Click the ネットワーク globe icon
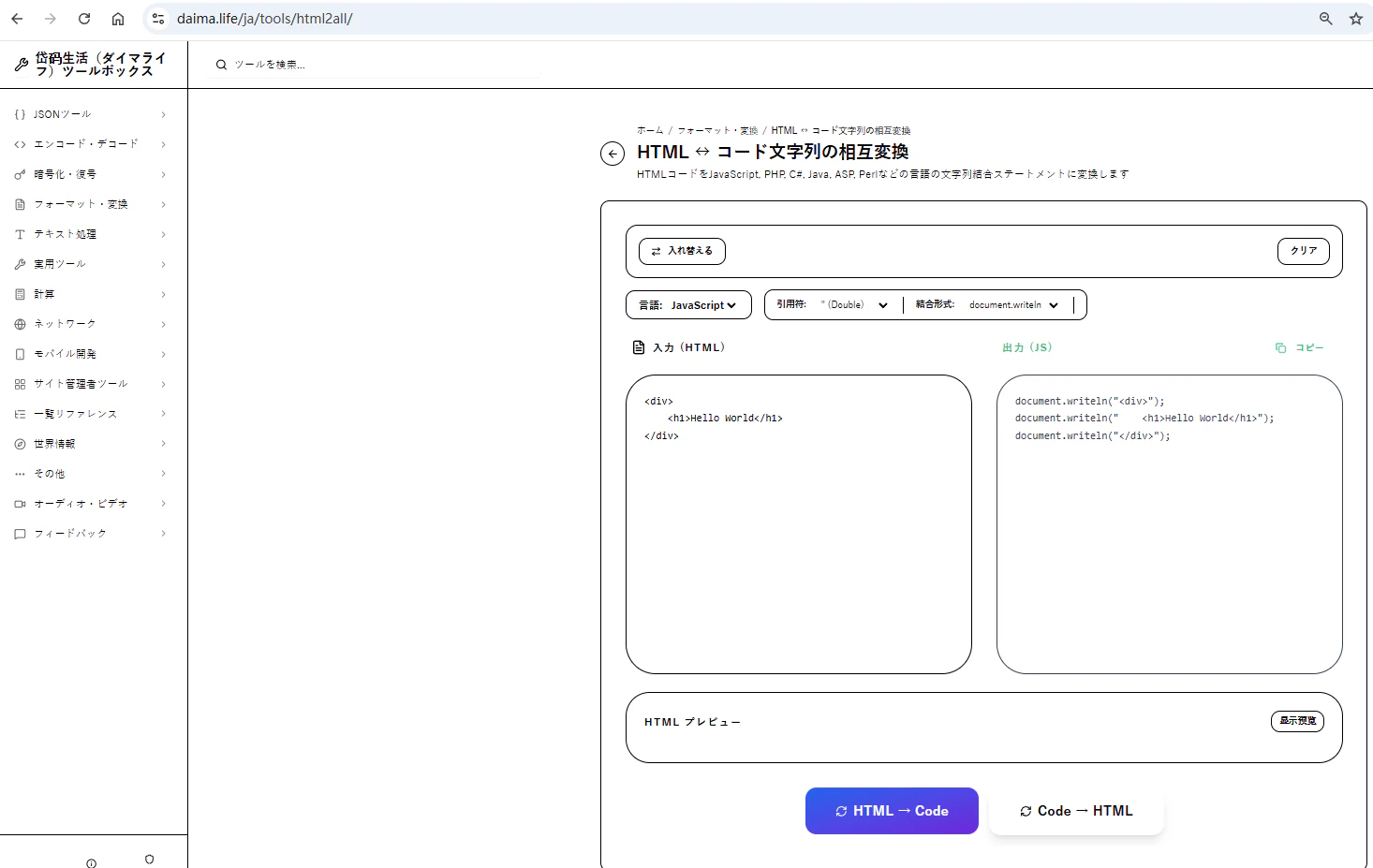Image resolution: width=1373 pixels, height=868 pixels. coord(20,324)
